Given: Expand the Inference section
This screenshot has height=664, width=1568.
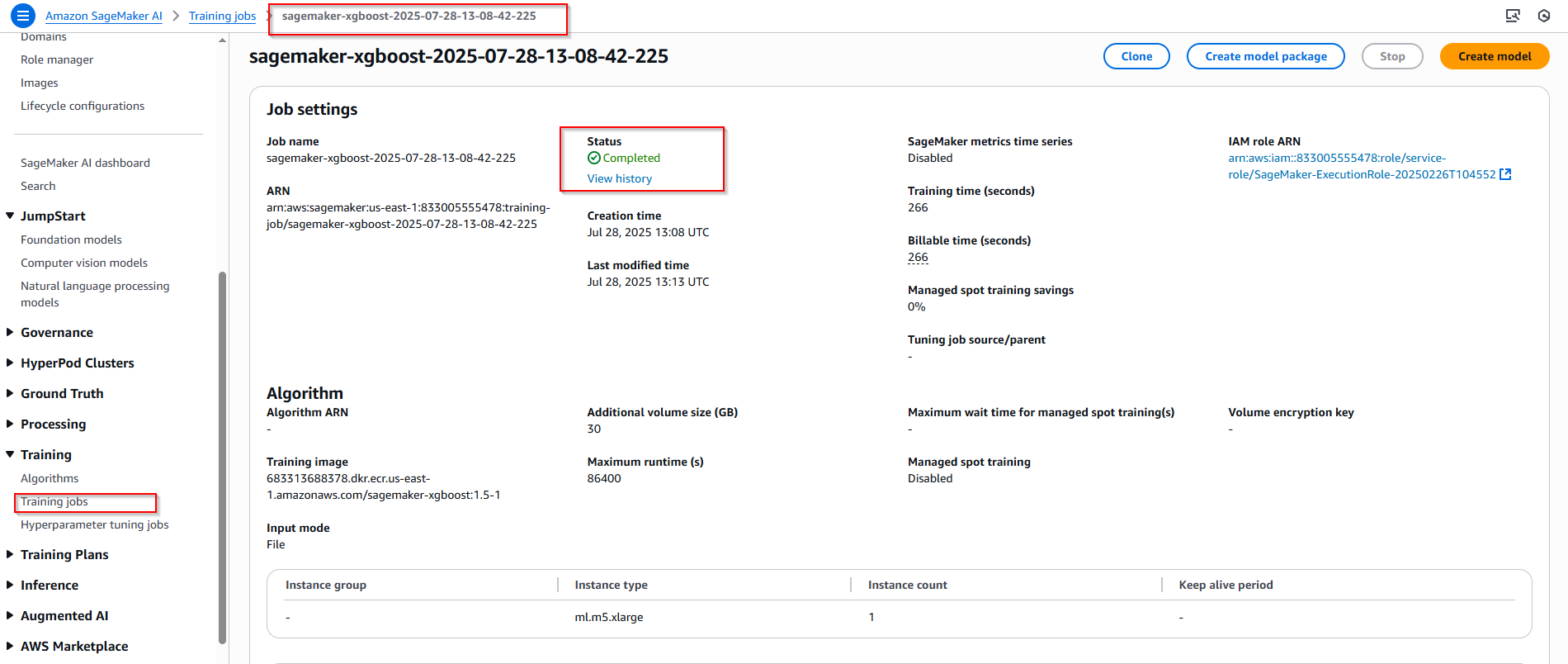Looking at the screenshot, I should (x=10, y=585).
